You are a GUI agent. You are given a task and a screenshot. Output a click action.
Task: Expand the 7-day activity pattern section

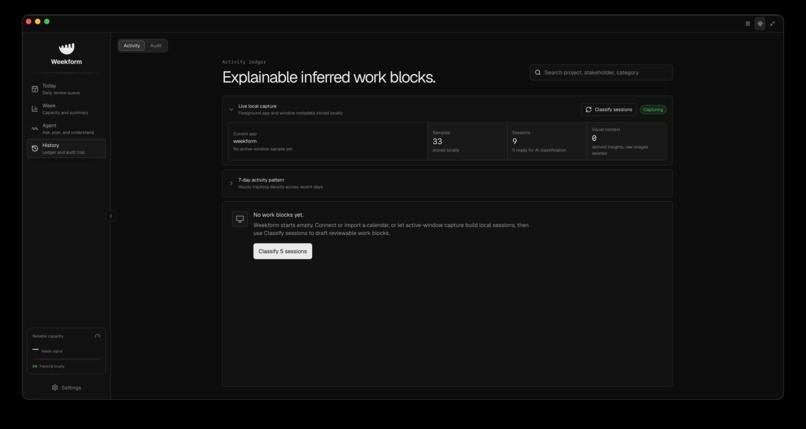point(231,183)
